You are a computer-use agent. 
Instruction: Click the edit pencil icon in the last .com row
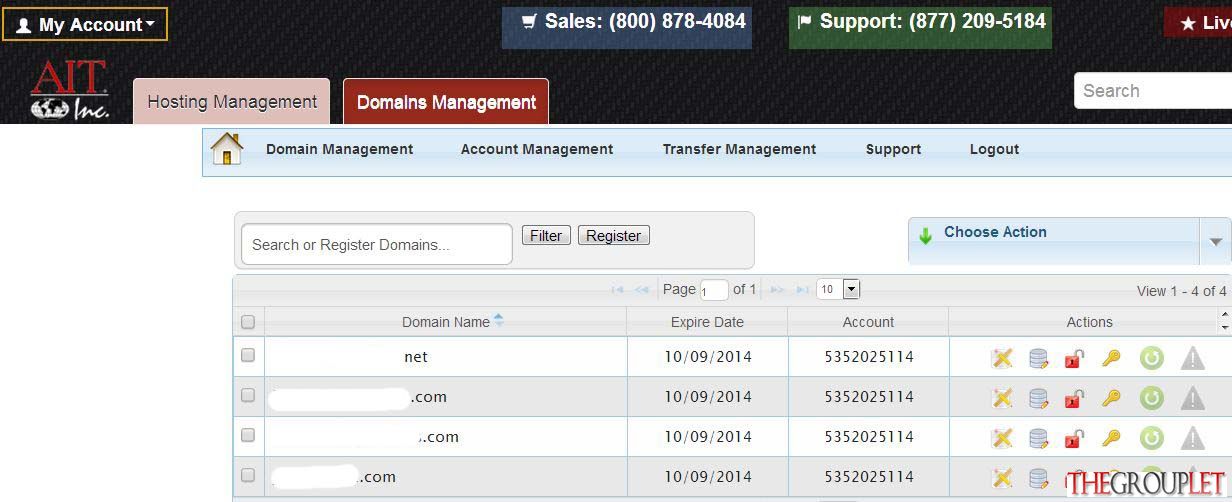point(1001,478)
